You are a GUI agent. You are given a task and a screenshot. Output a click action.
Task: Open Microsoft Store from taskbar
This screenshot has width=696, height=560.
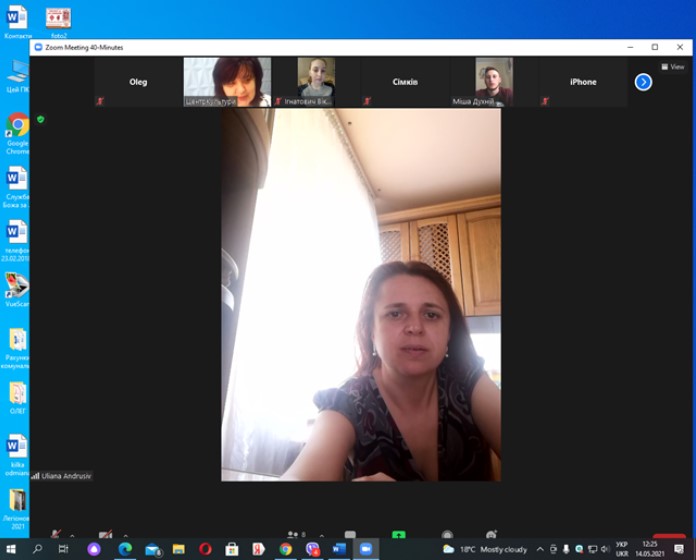pyautogui.click(x=232, y=549)
